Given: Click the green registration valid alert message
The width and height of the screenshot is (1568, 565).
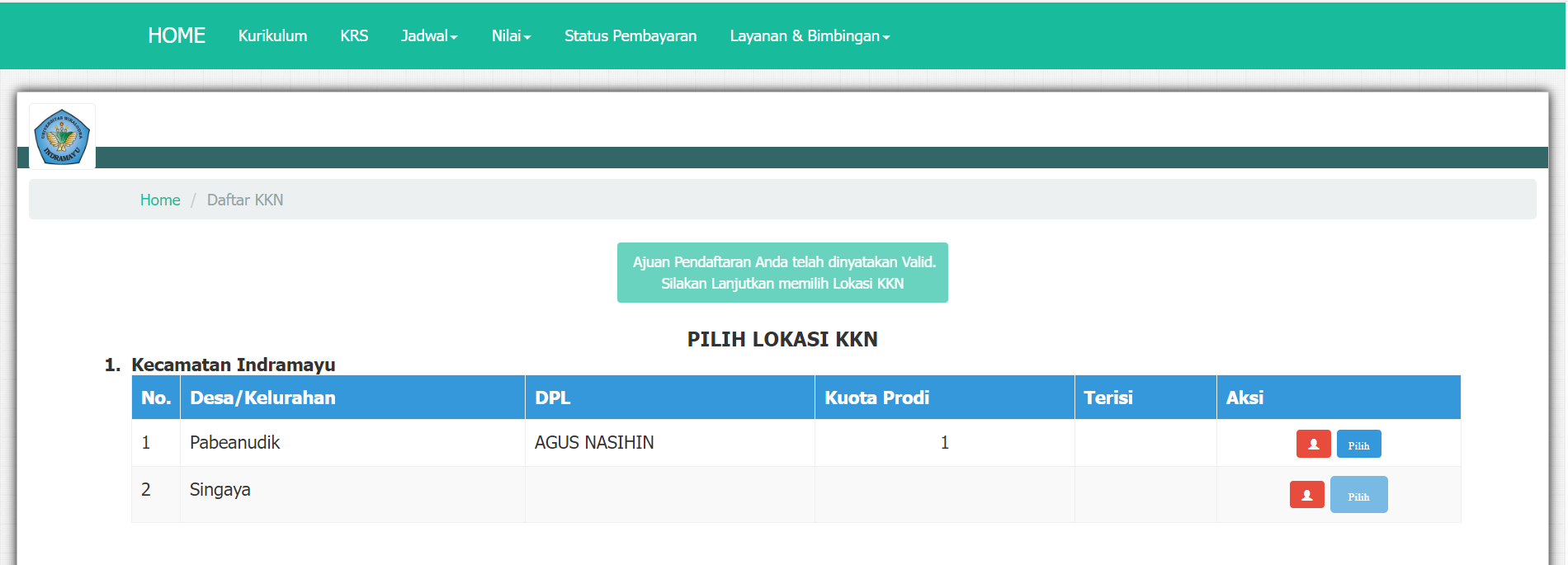Looking at the screenshot, I should click(x=782, y=272).
